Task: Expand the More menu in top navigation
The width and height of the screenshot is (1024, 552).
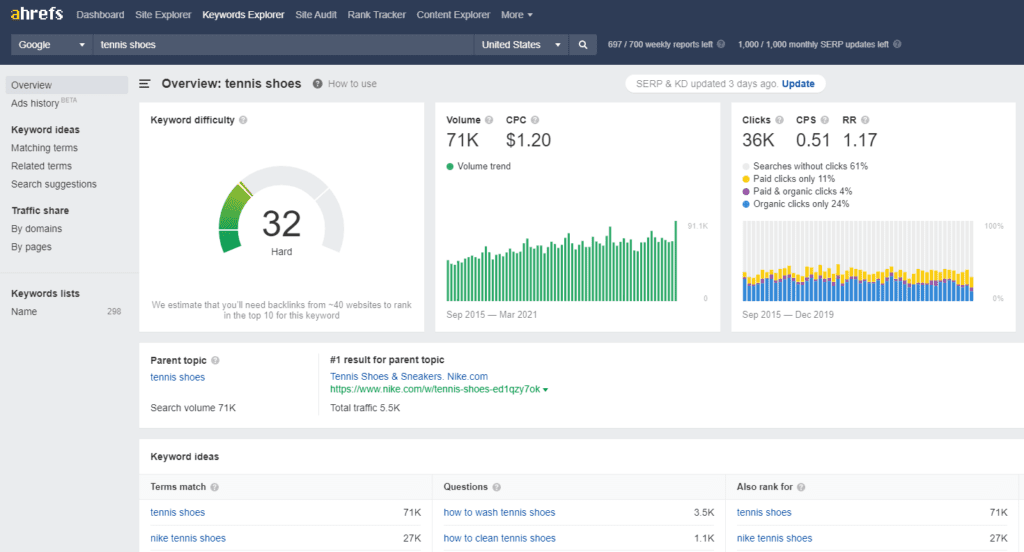Action: [517, 14]
